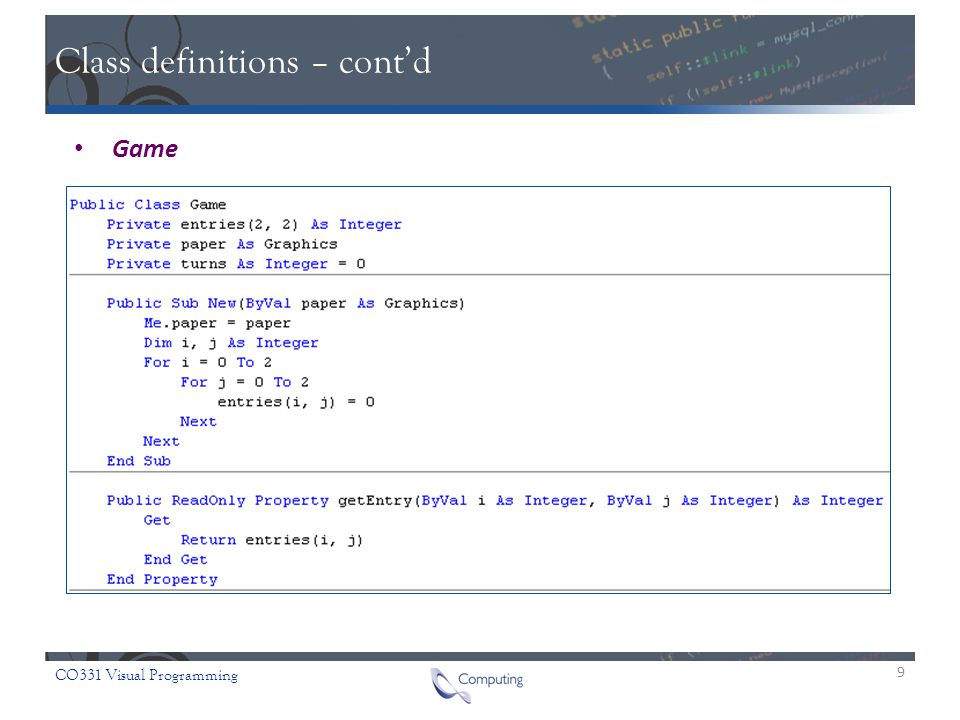Click the 'Me.paper = paper' statement
This screenshot has height=720, width=960.
[x=217, y=323]
